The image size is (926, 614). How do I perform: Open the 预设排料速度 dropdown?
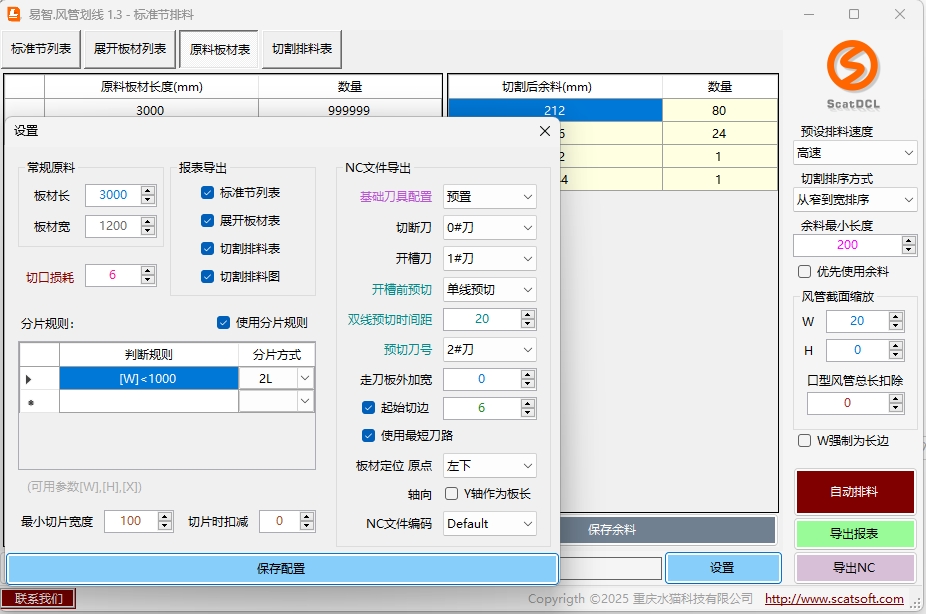click(x=855, y=153)
